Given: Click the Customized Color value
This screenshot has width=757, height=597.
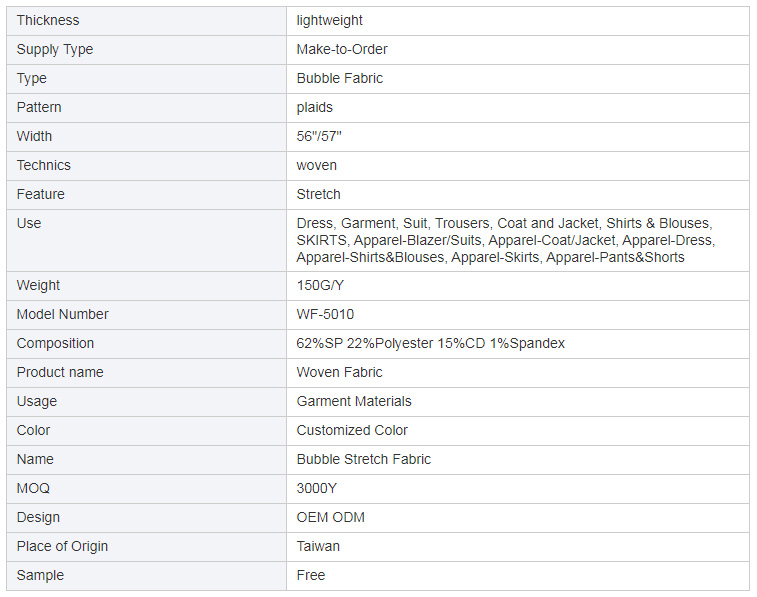Looking at the screenshot, I should (352, 430).
